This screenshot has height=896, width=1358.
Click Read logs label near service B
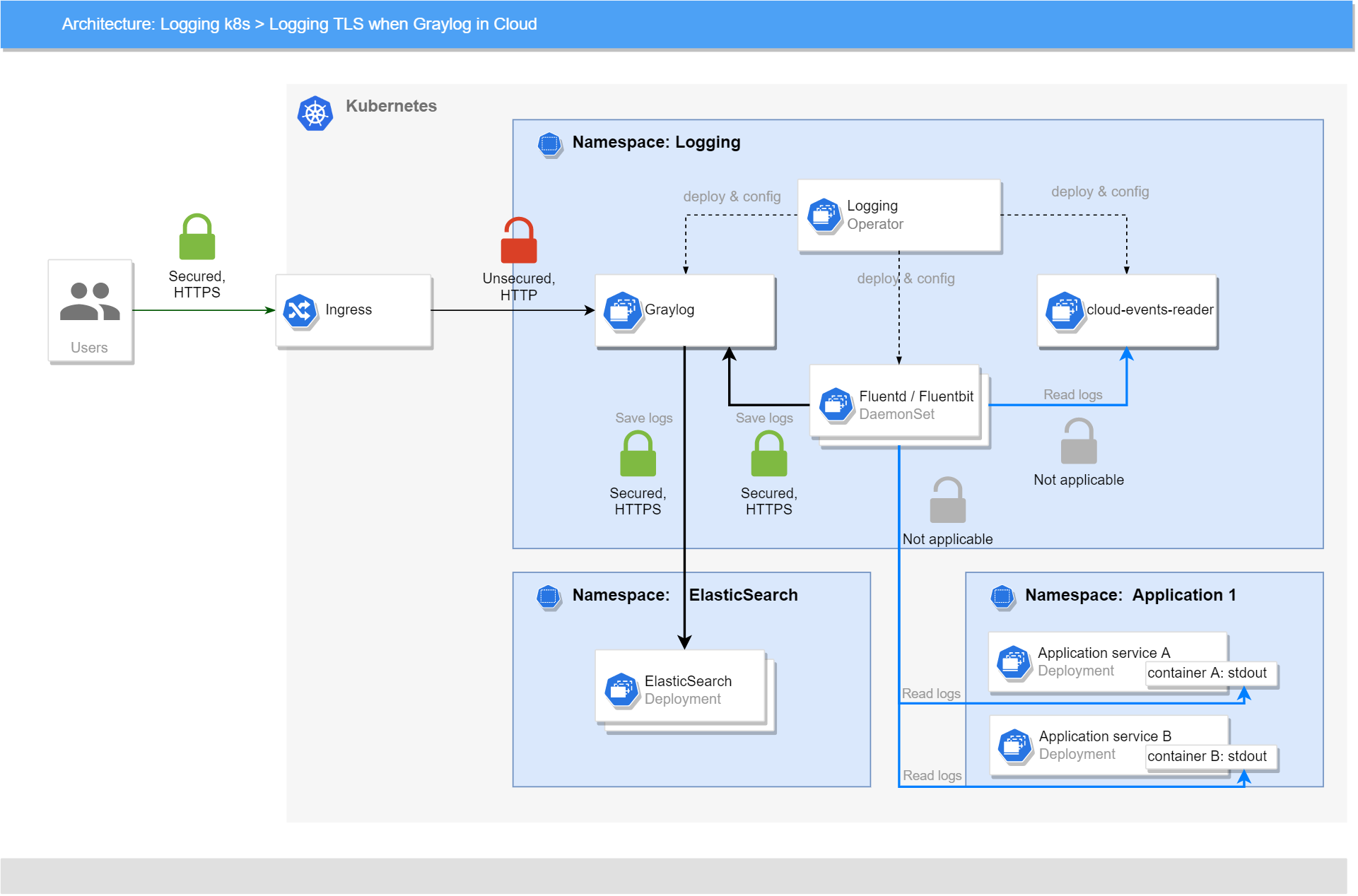point(932,776)
